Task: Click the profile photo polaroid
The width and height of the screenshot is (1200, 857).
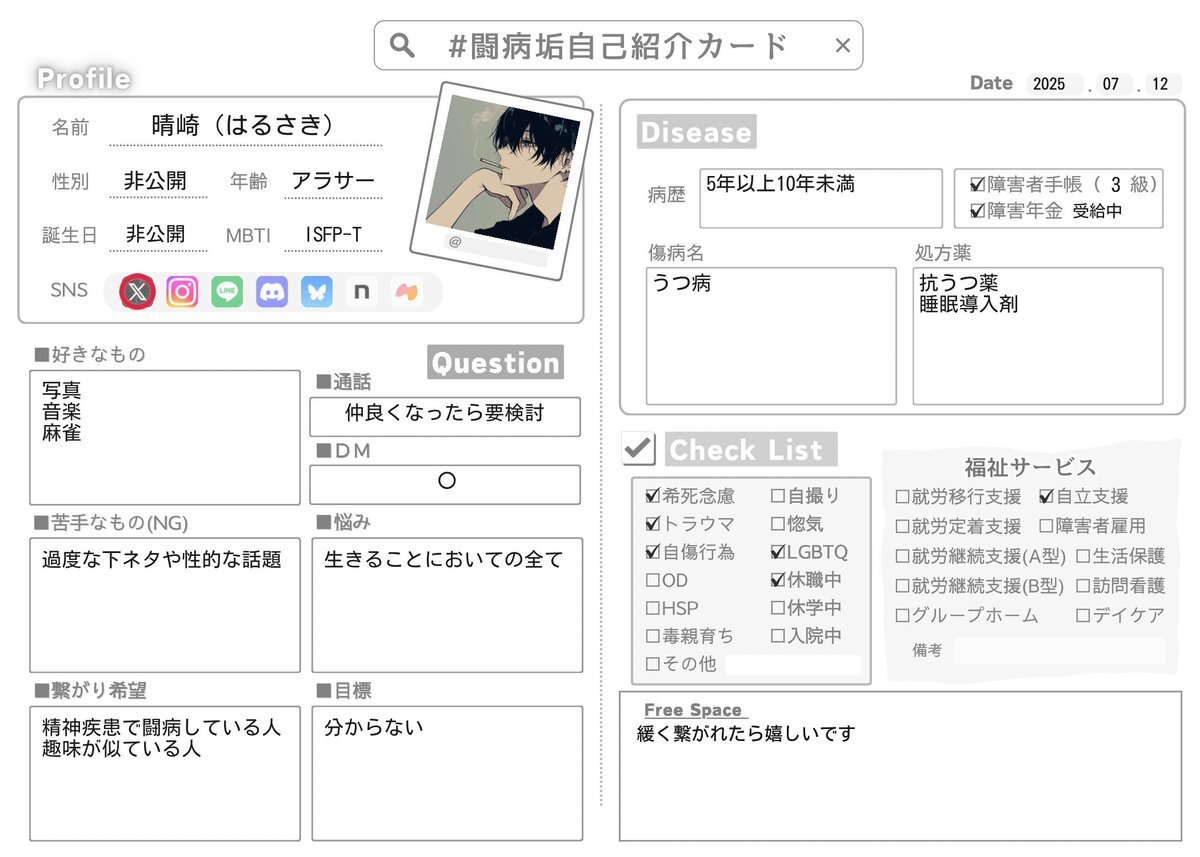Action: pyautogui.click(x=500, y=180)
